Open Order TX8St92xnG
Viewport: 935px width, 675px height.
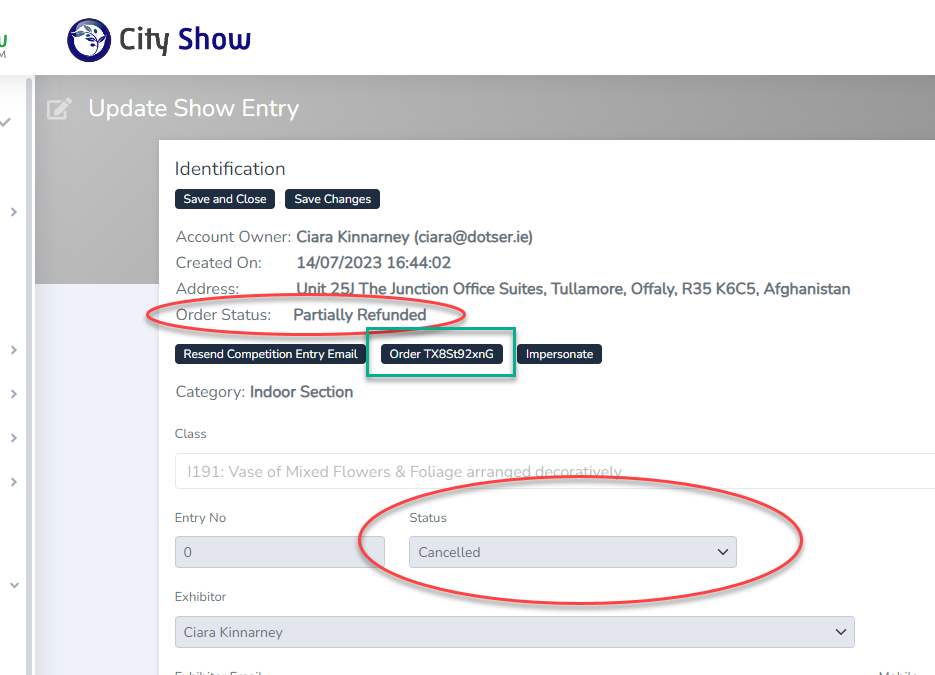coord(441,354)
